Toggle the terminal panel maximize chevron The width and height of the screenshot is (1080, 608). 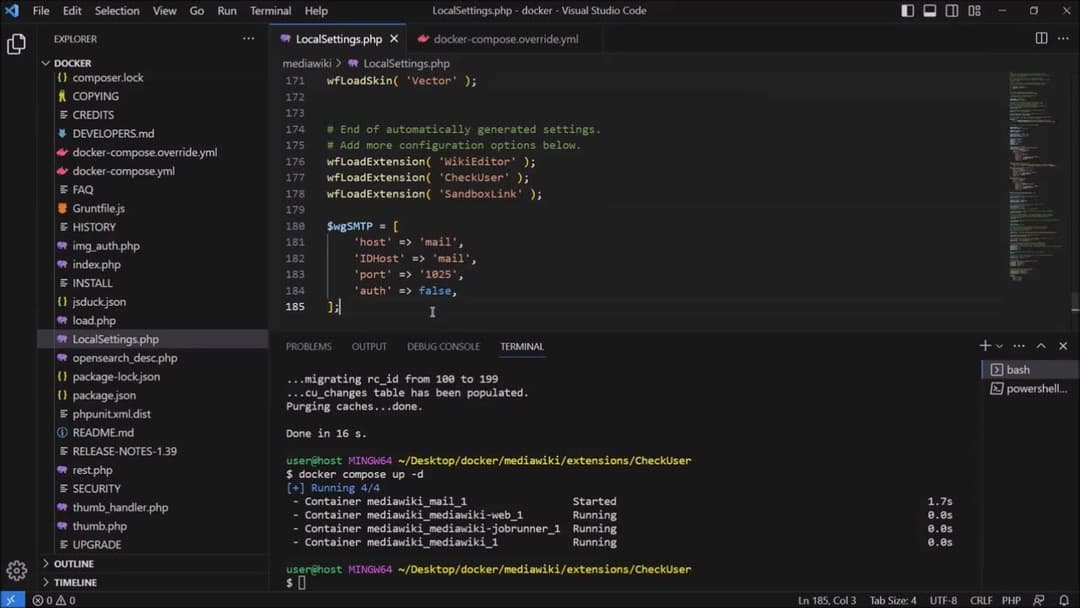click(x=1041, y=345)
